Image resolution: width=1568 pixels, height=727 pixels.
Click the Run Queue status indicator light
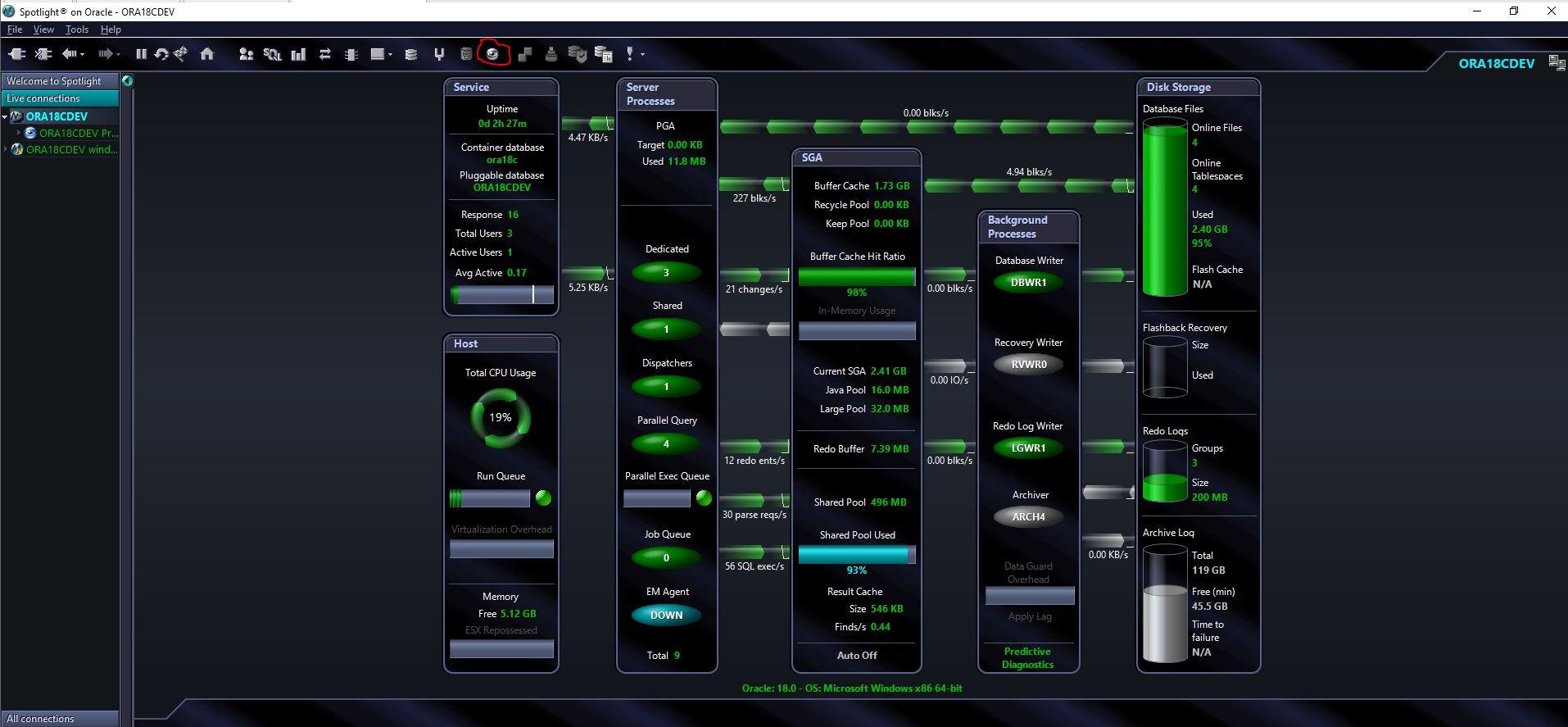coord(543,498)
